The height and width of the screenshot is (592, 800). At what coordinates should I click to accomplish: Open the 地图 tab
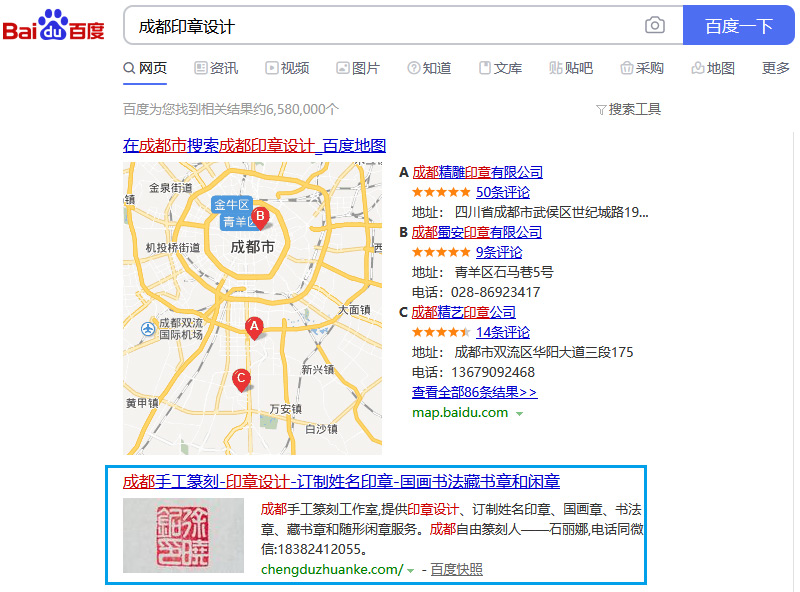pos(713,68)
